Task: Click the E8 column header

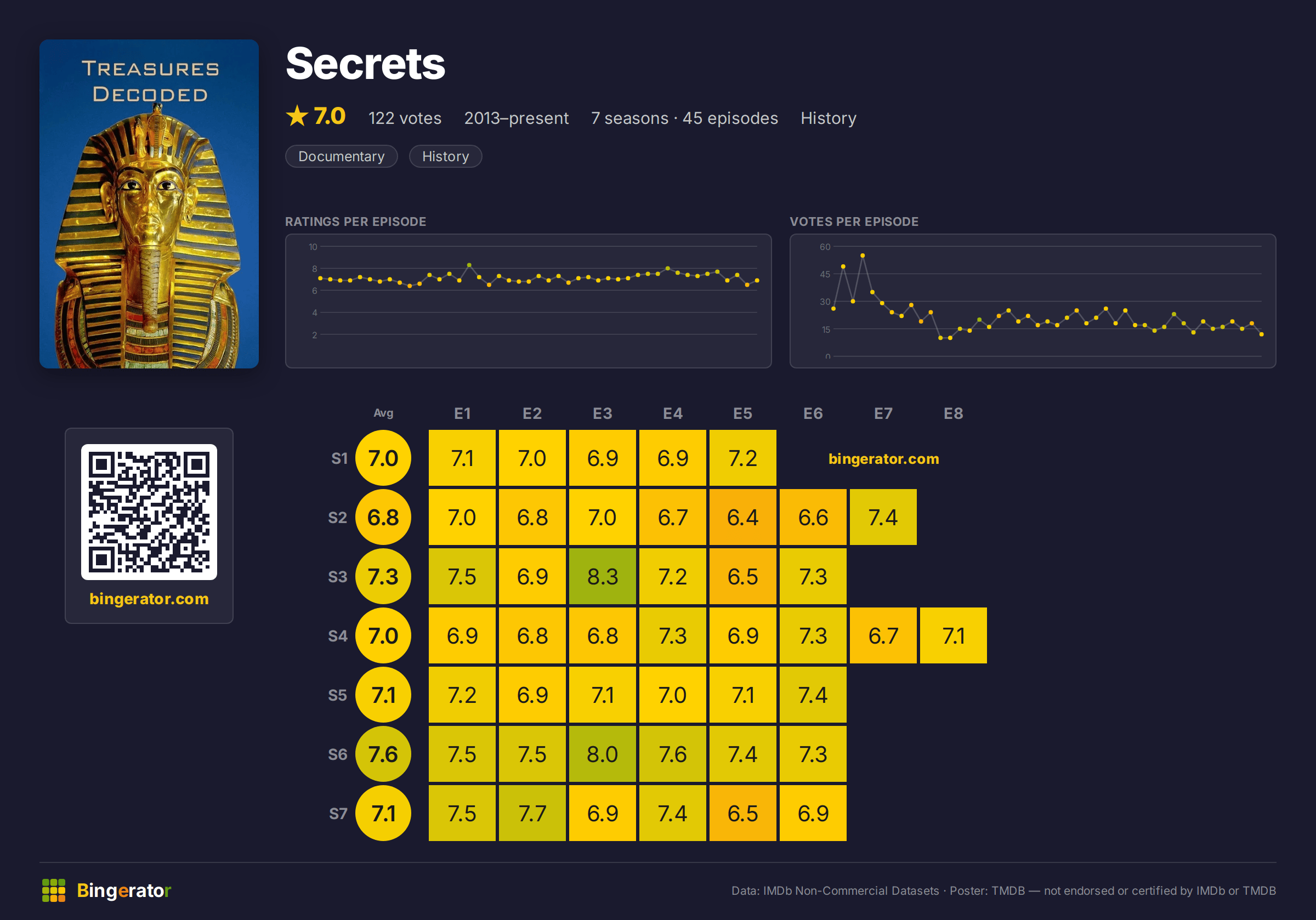Action: point(953,413)
